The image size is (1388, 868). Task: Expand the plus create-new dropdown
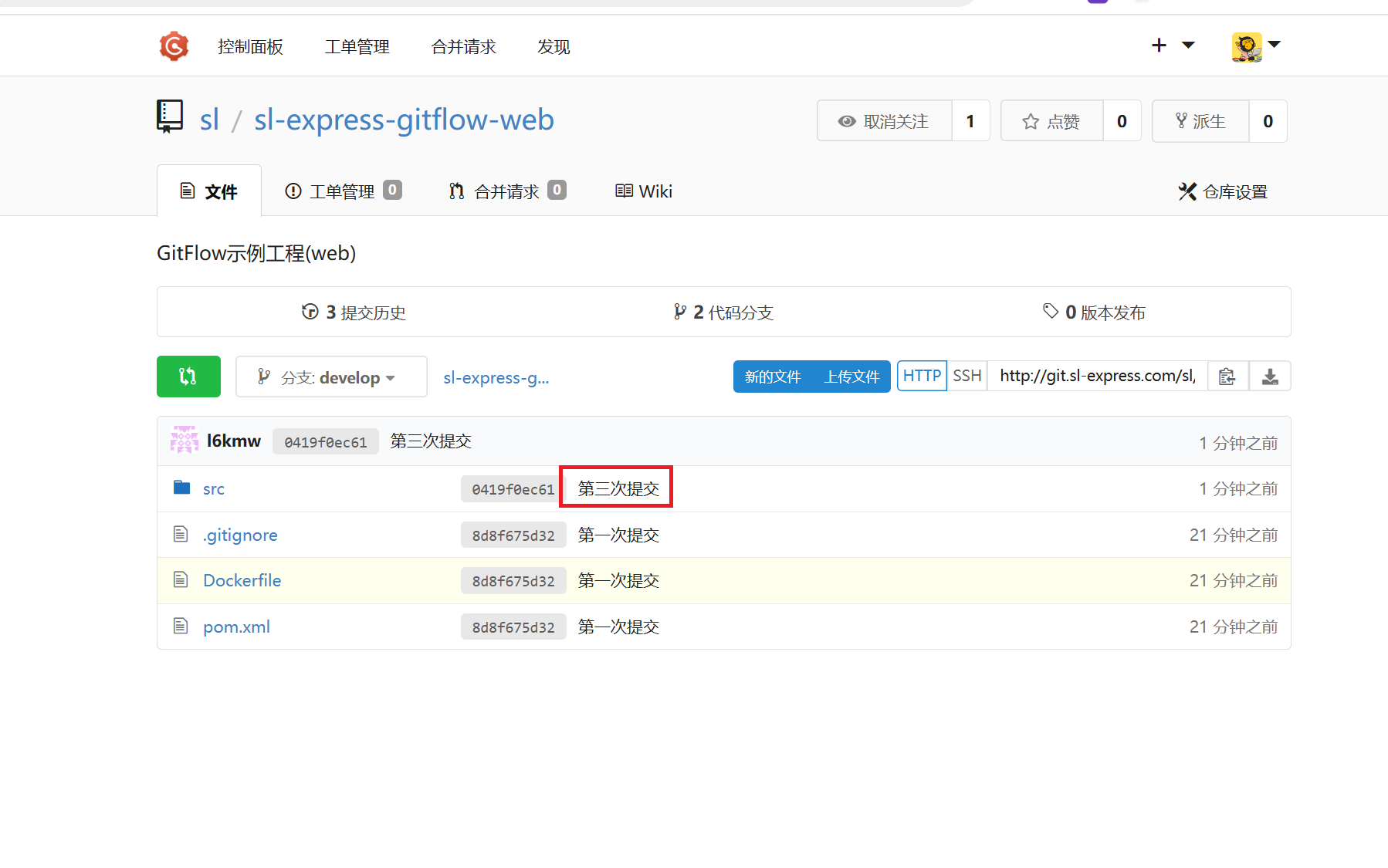1173,46
